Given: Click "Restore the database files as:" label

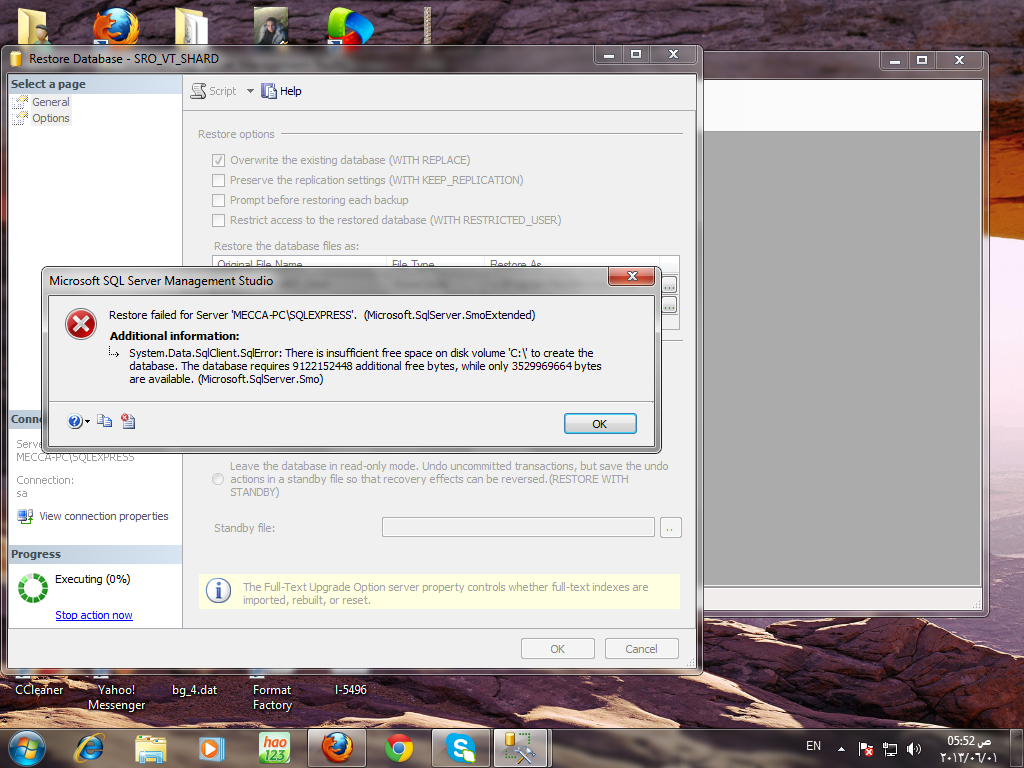Looking at the screenshot, I should 287,246.
